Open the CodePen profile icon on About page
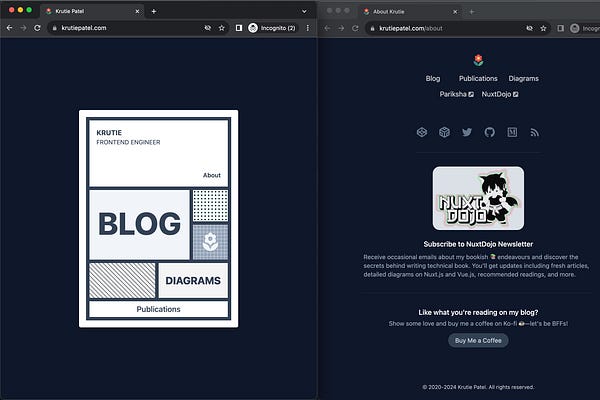600x400 pixels. tap(422, 132)
